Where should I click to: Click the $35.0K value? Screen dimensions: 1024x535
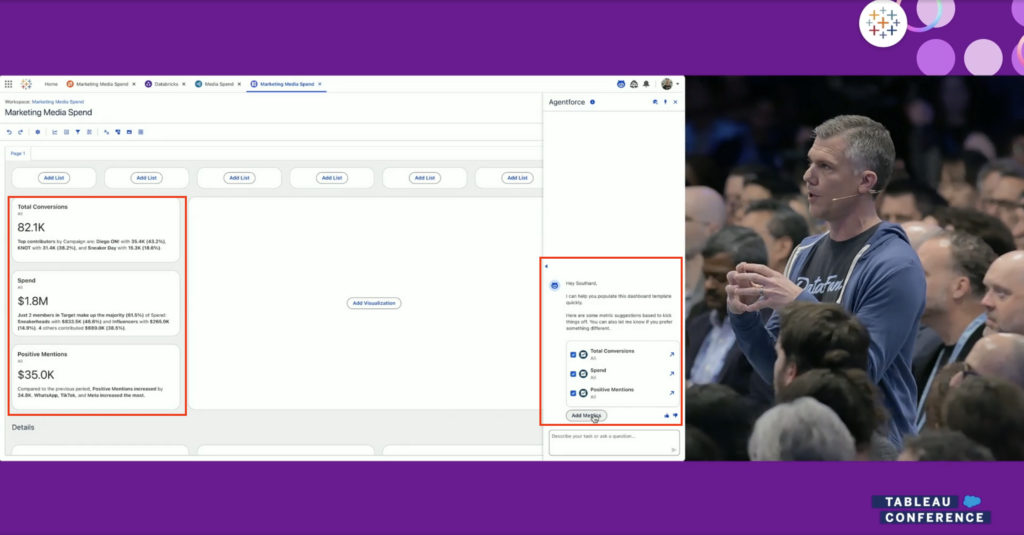tap(36, 375)
